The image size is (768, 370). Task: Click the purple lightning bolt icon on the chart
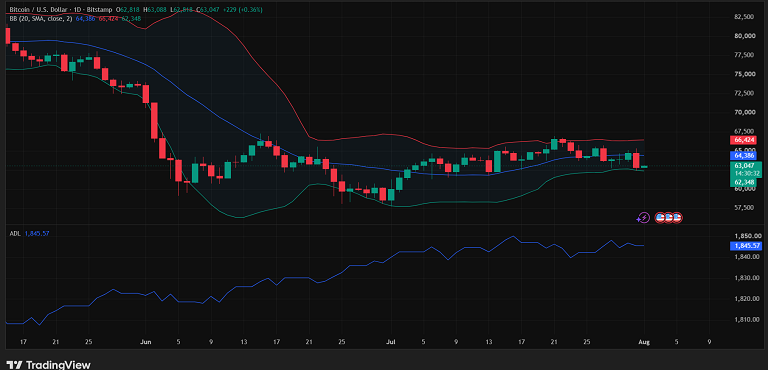click(644, 217)
